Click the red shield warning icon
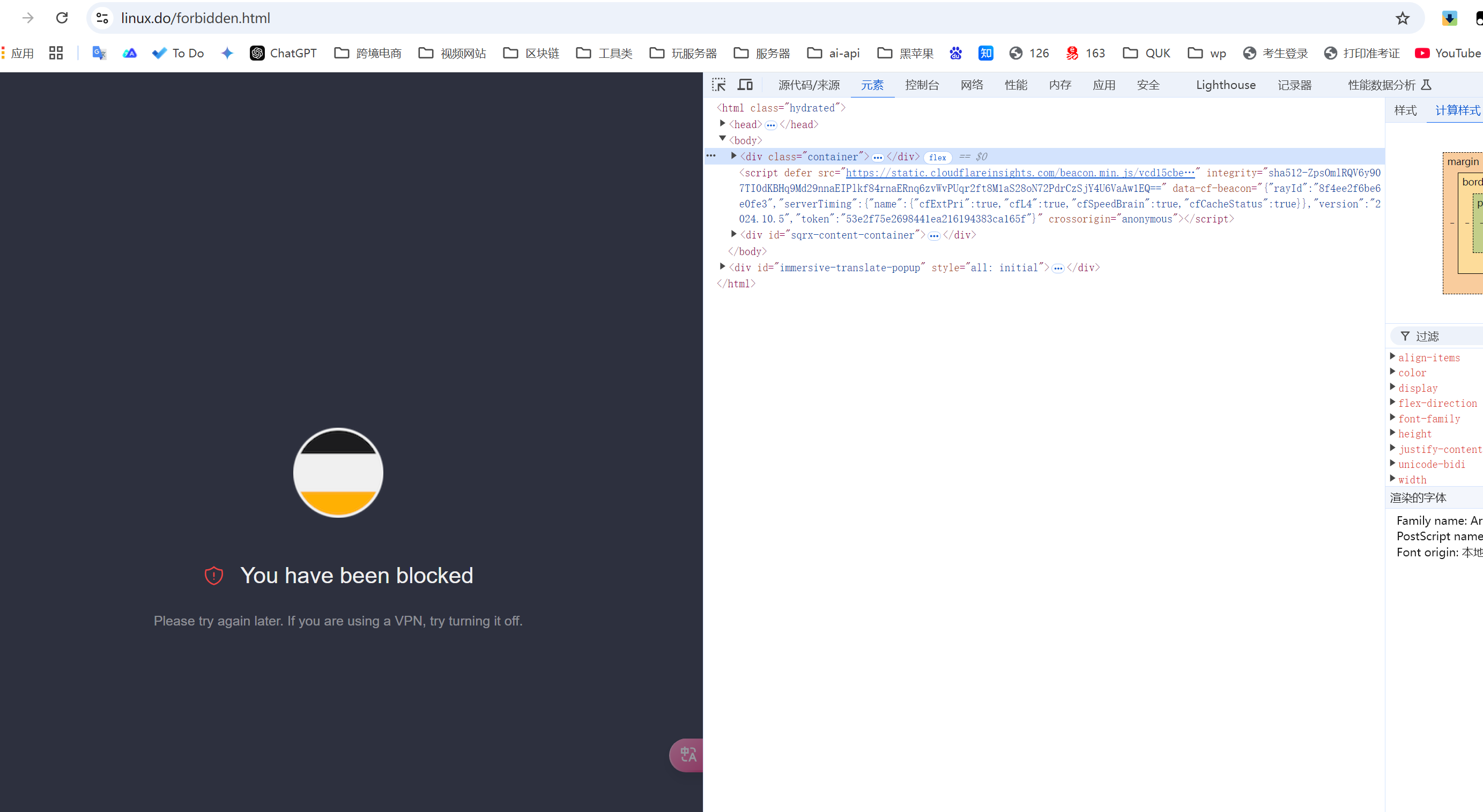 [x=213, y=575]
